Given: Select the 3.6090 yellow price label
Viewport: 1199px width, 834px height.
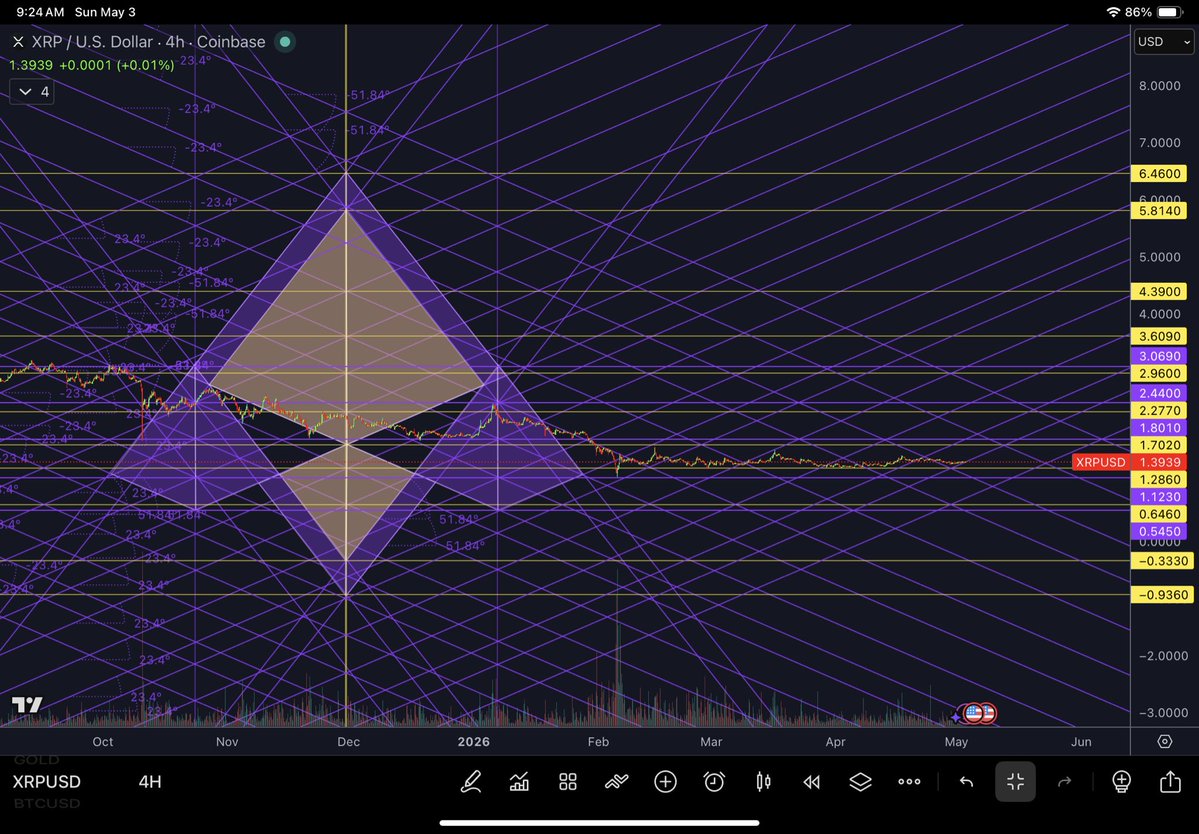Looking at the screenshot, I should click(1159, 336).
